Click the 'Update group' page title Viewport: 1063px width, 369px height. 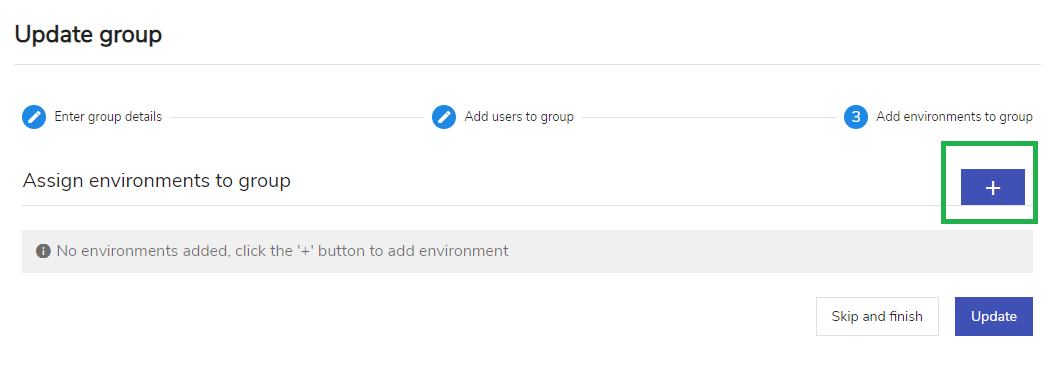88,34
